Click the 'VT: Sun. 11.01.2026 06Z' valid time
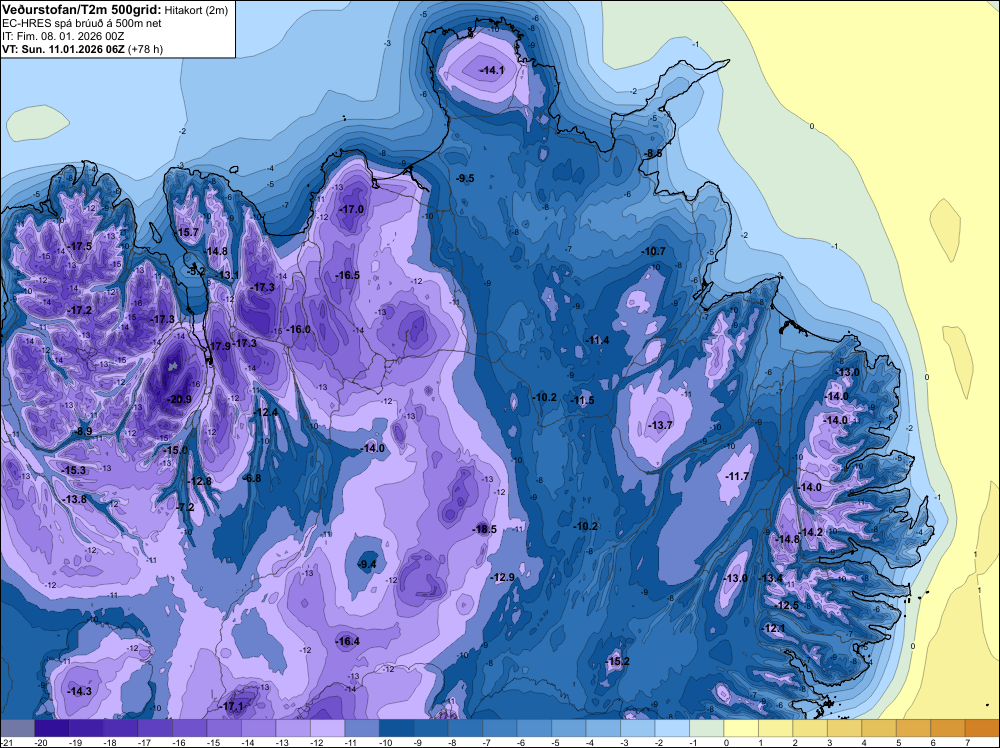Screen dimensions: 1000x748 pos(64,48)
